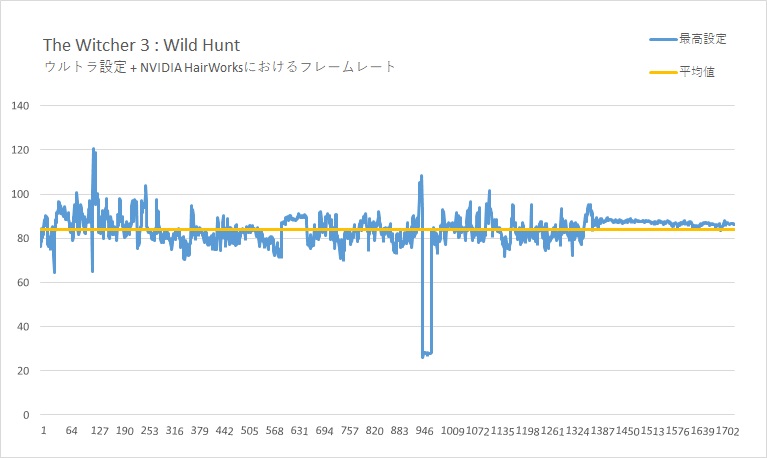Click the yellow 平均値 legend line
The image size is (767, 458).
663,72
